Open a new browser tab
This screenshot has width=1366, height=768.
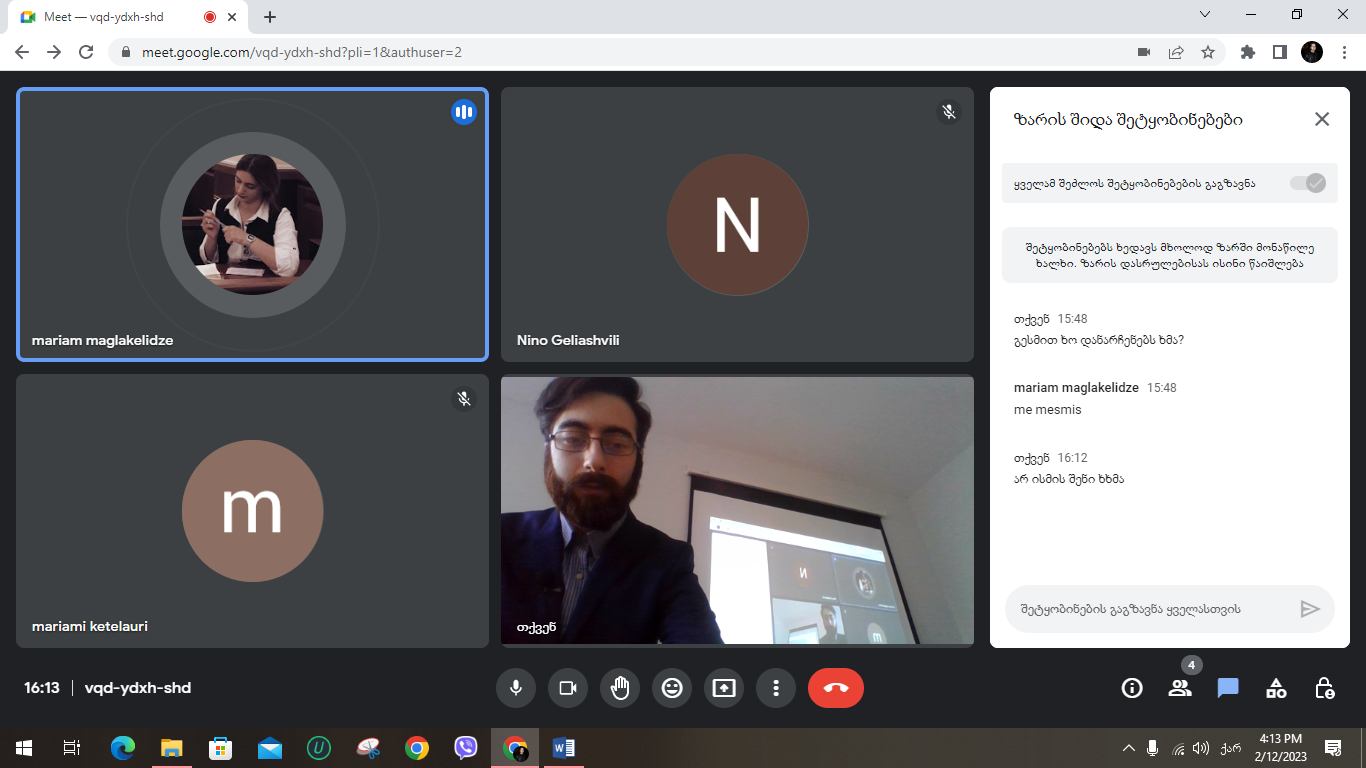pyautogui.click(x=270, y=17)
